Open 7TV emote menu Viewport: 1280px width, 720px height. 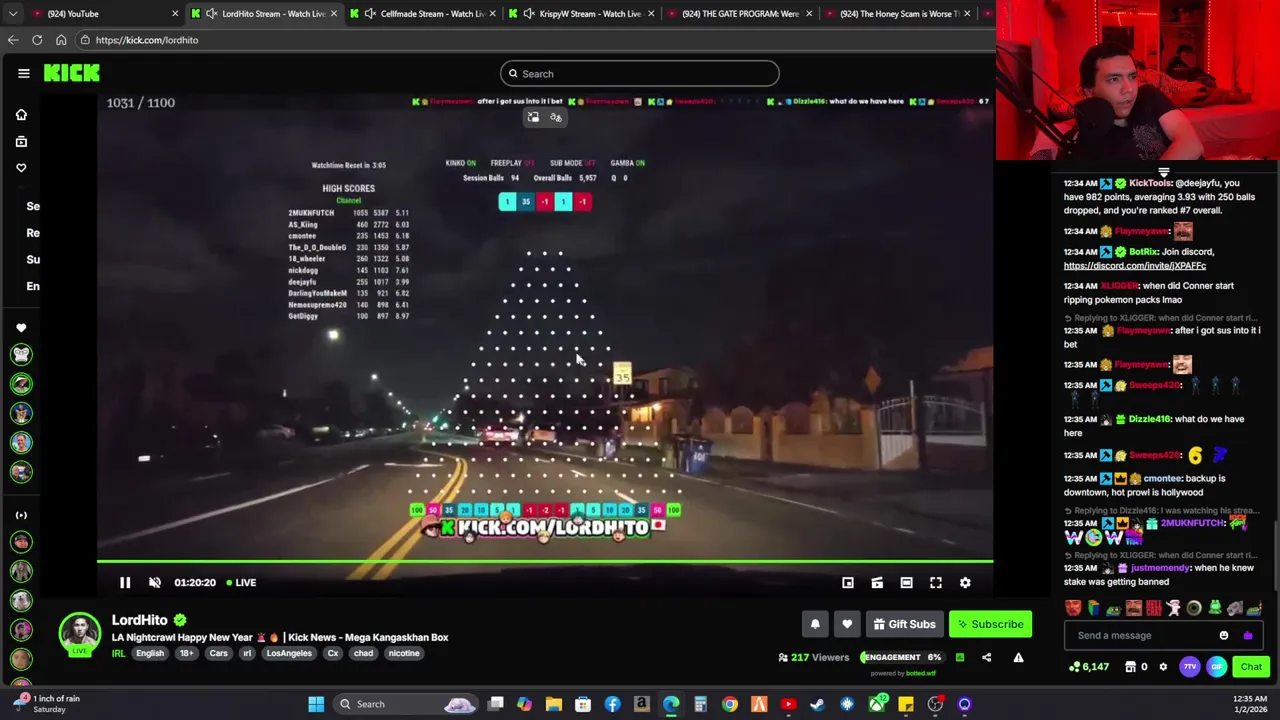tap(1190, 667)
